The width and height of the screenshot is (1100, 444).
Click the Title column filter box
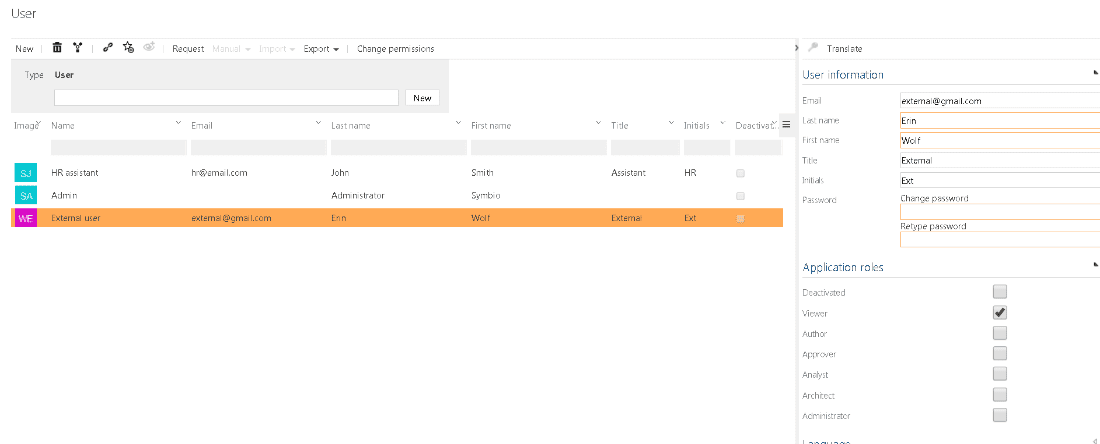[645, 147]
